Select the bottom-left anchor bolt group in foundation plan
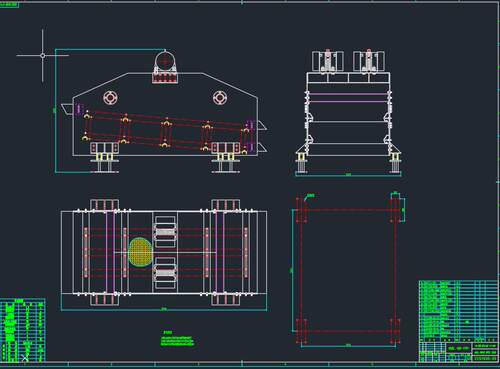 [302, 331]
